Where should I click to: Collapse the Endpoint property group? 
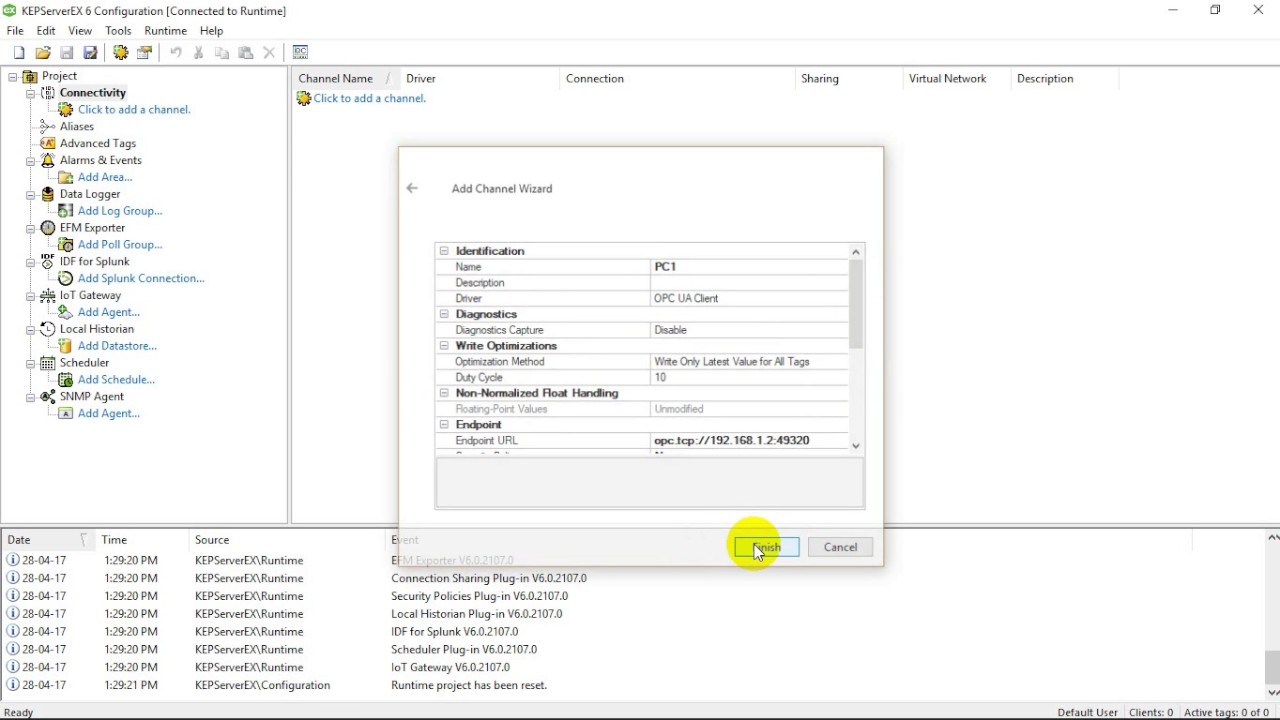point(444,425)
